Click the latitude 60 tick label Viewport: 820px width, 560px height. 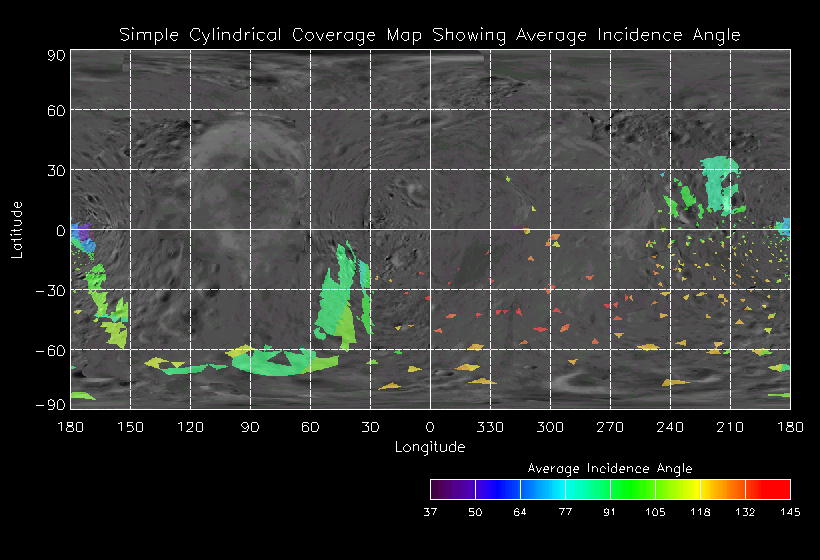(56, 111)
